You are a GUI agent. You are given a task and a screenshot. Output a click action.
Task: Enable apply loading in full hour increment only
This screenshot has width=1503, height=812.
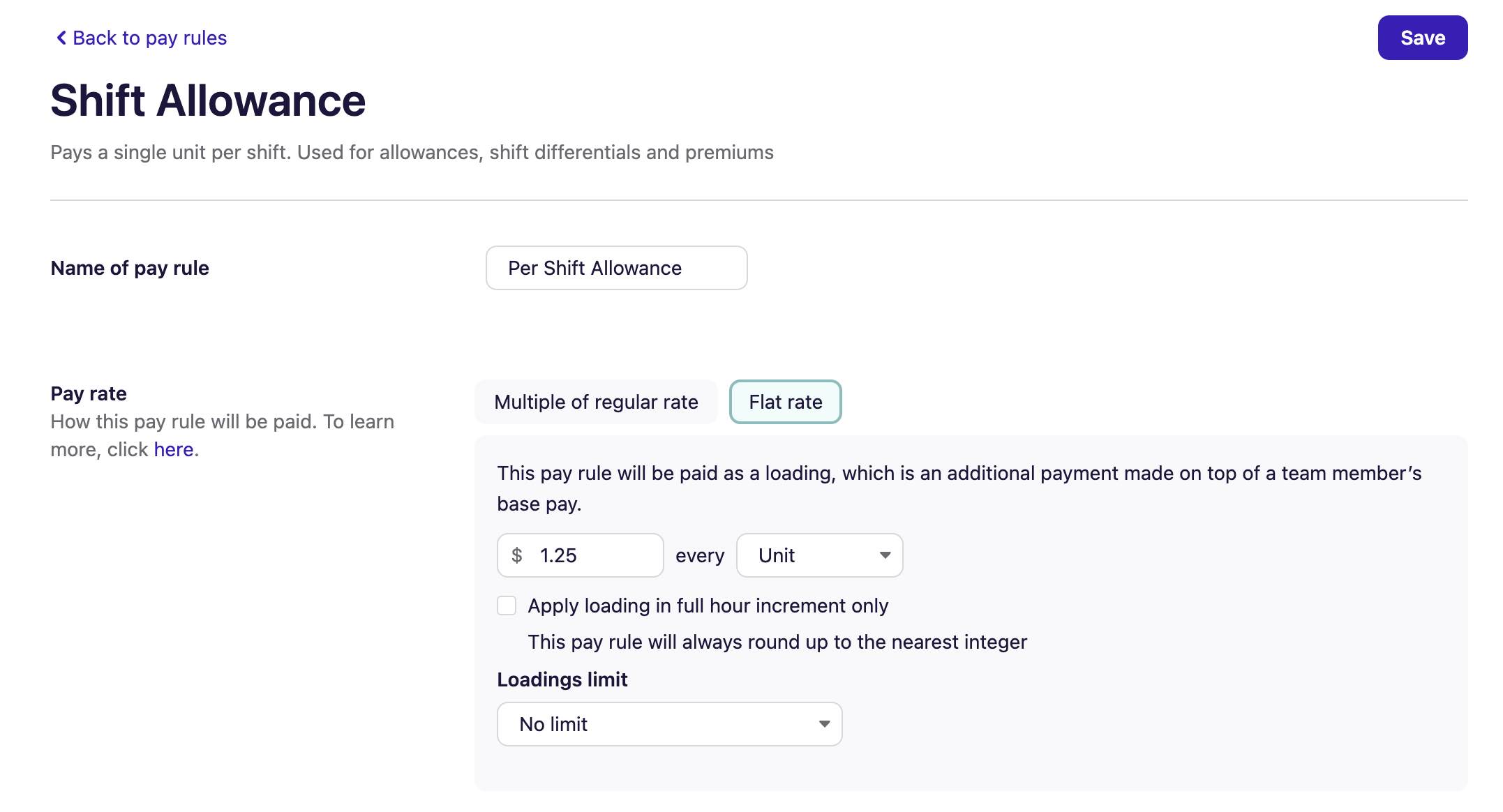[507, 606]
